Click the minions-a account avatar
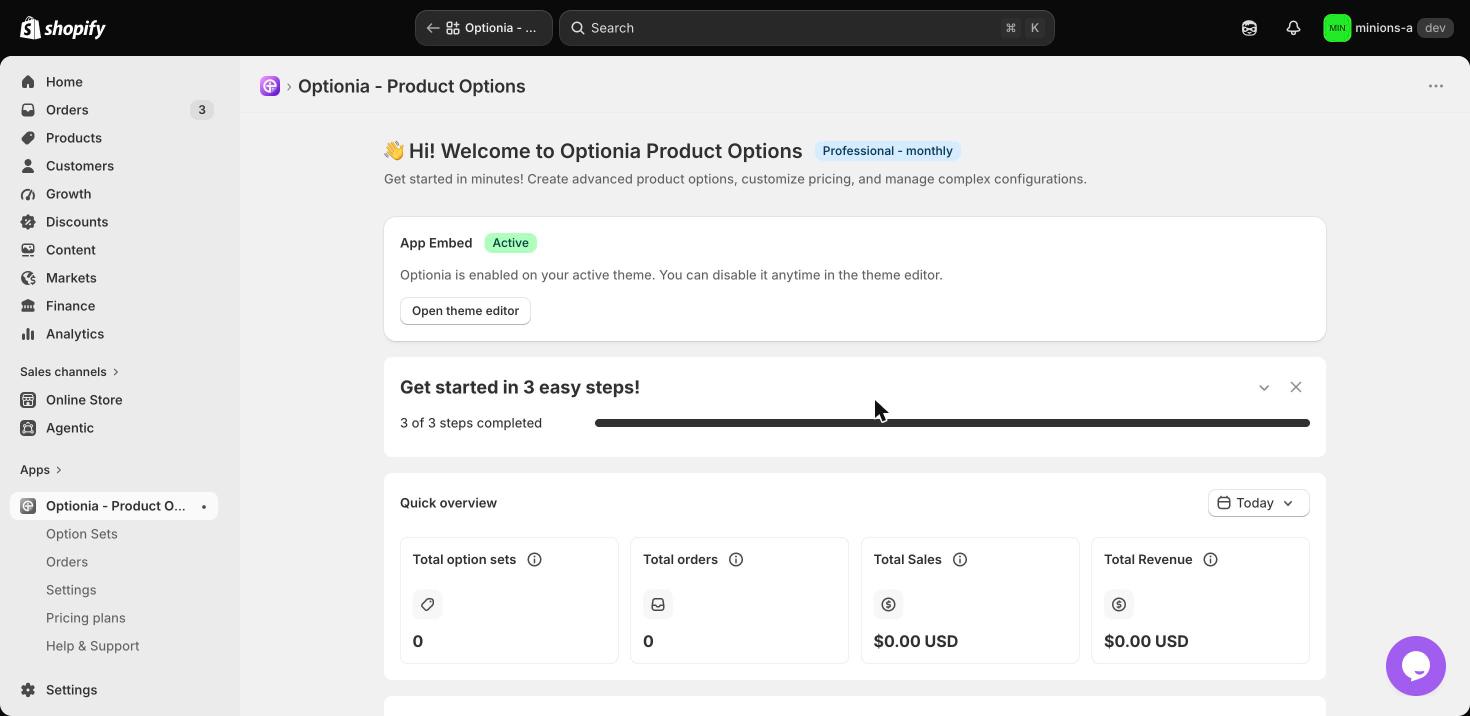Viewport: 1470px width, 716px height. point(1337,28)
